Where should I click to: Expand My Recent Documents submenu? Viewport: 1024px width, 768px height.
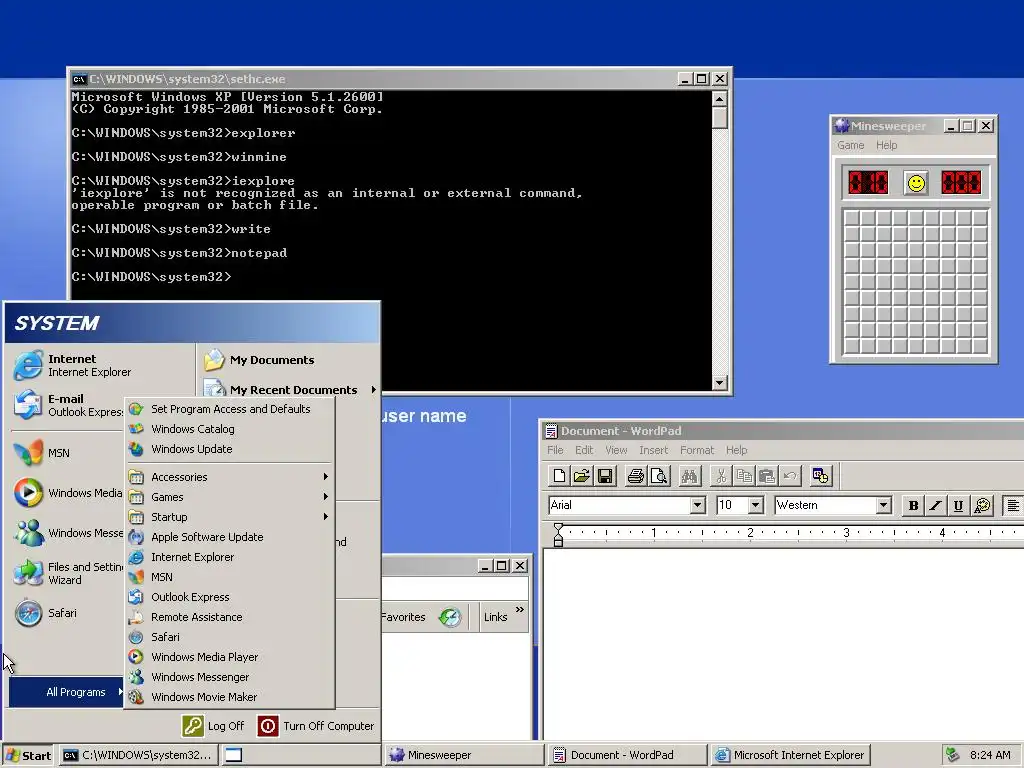coord(289,390)
